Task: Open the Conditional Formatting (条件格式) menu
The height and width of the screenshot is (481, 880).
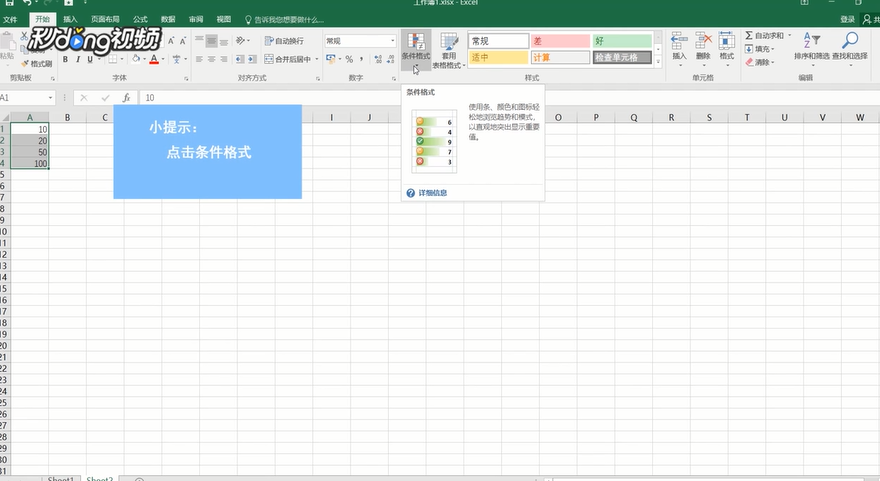Action: 416,50
